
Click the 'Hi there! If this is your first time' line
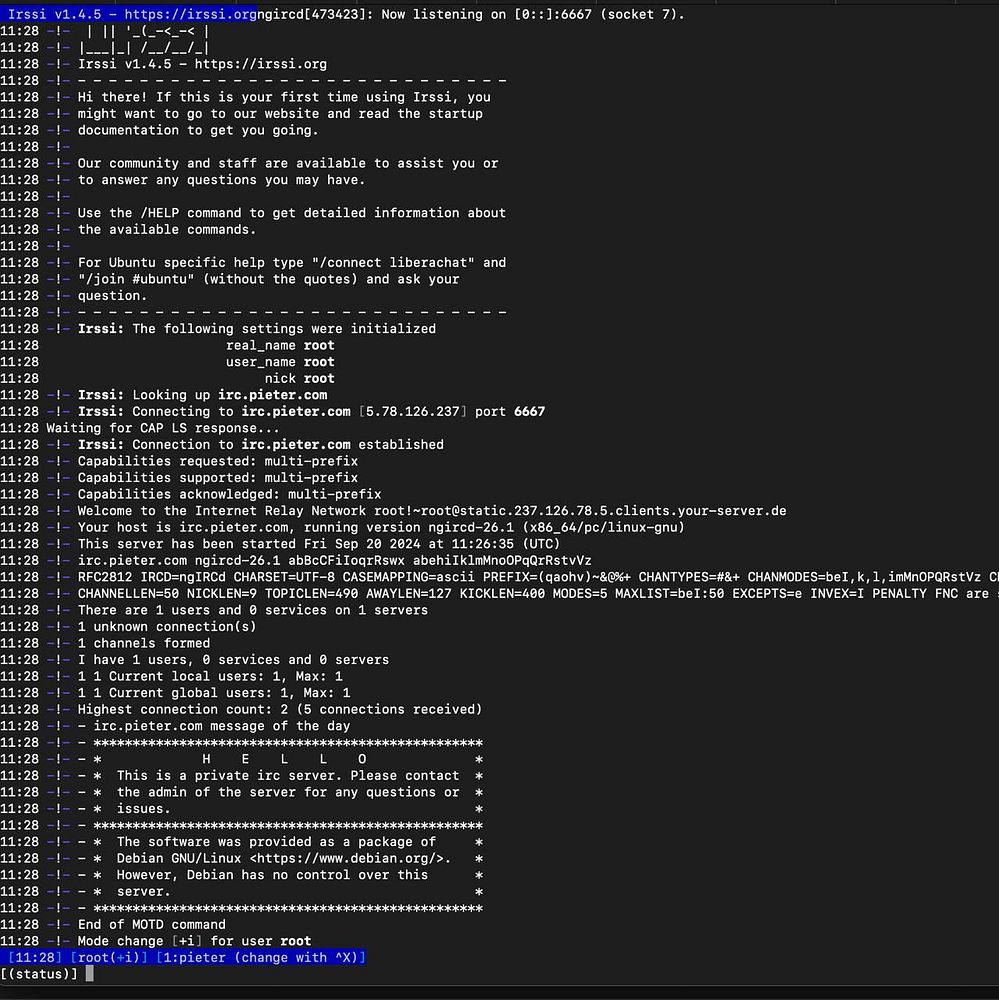coord(284,97)
